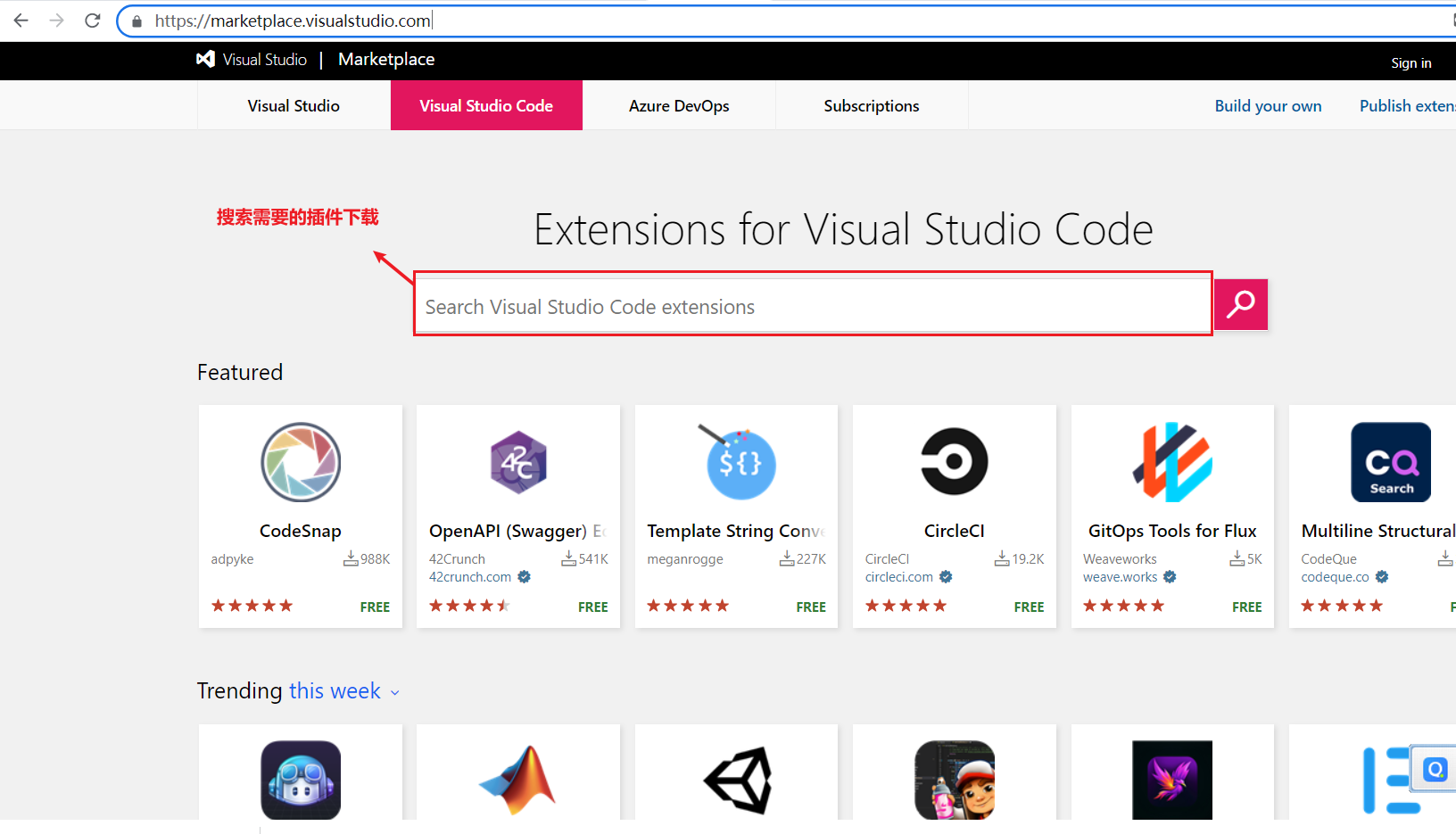Click the CodeSnap star rating
This screenshot has height=834, width=1456.
pos(252,606)
